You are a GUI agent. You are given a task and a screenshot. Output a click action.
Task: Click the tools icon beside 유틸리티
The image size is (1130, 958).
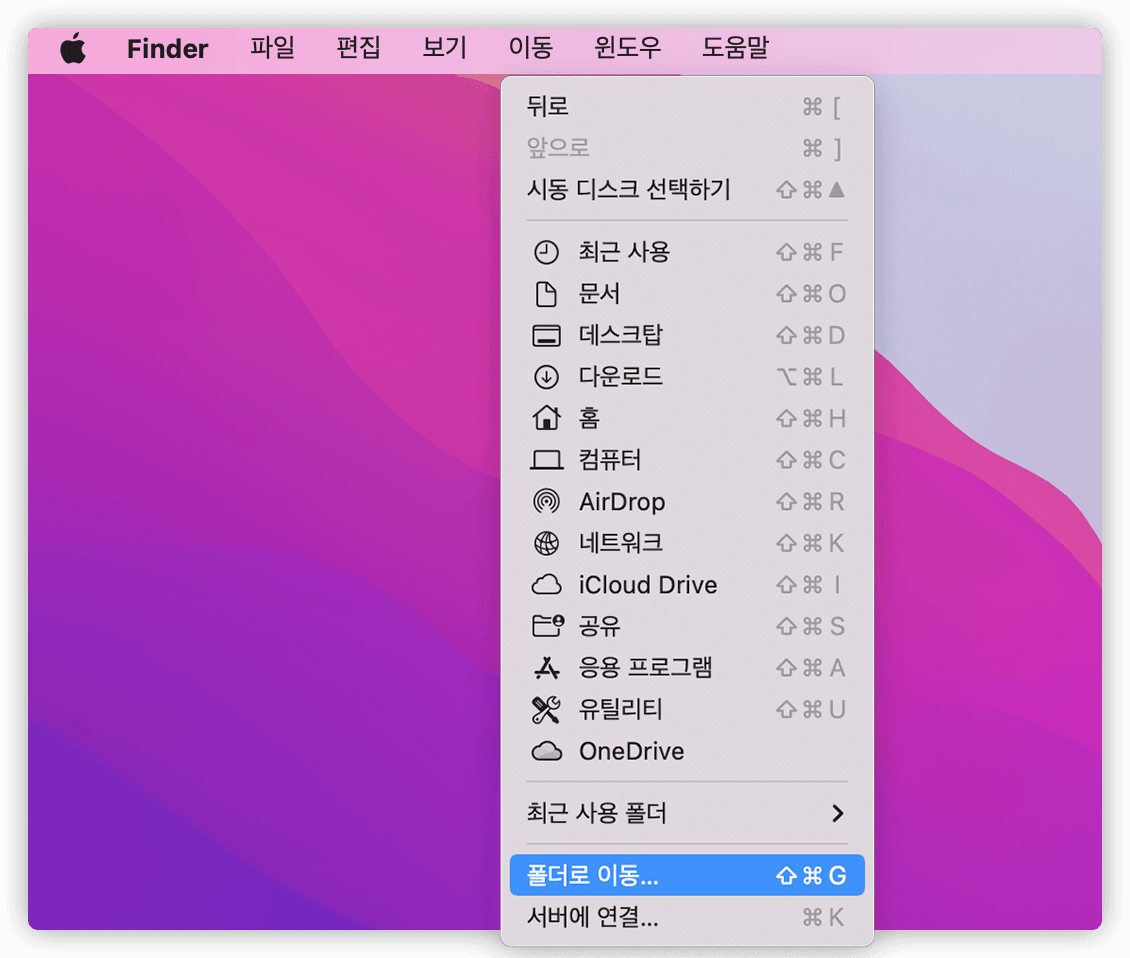pos(546,710)
